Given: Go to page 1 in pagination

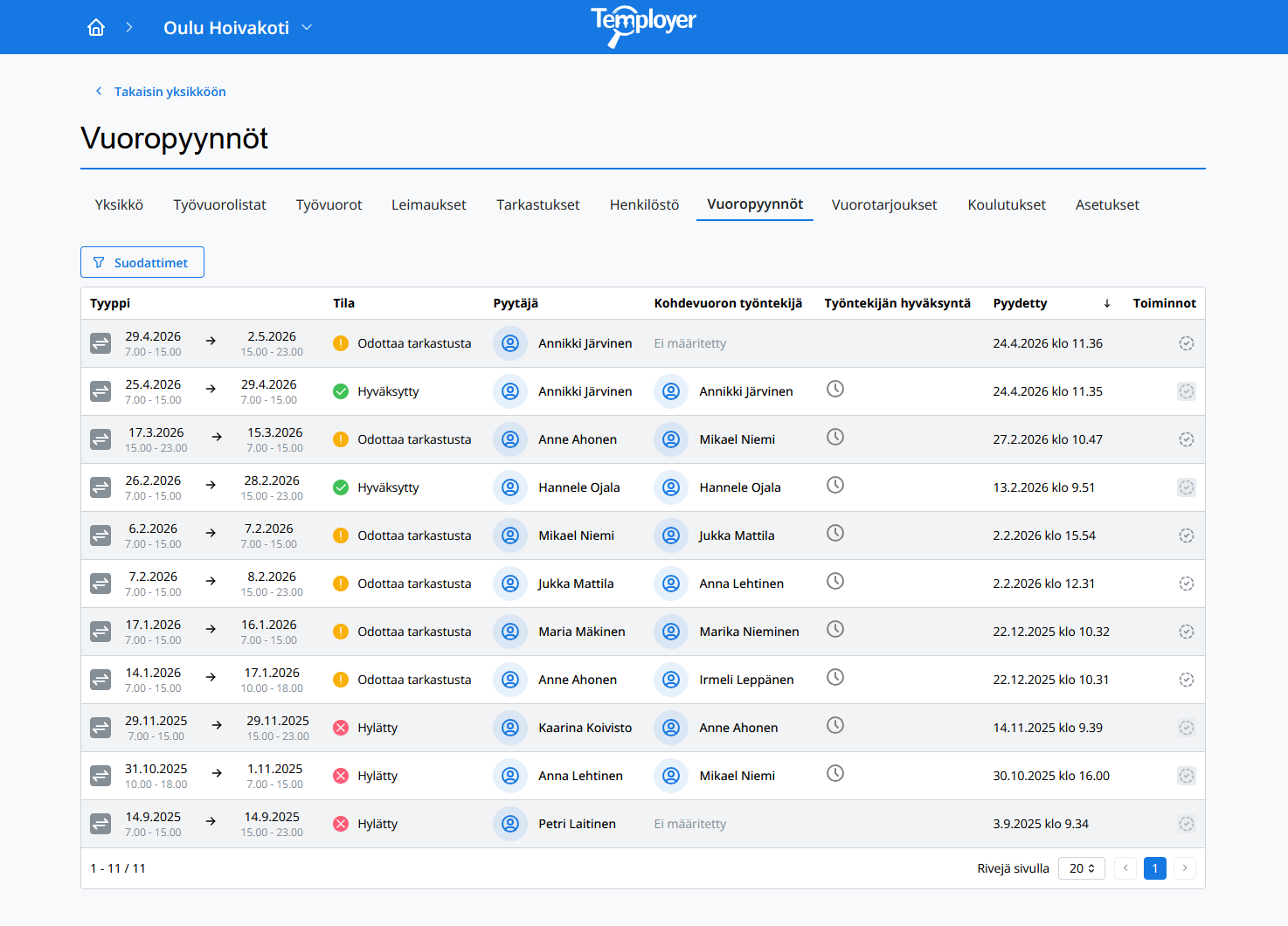Looking at the screenshot, I should (1155, 868).
